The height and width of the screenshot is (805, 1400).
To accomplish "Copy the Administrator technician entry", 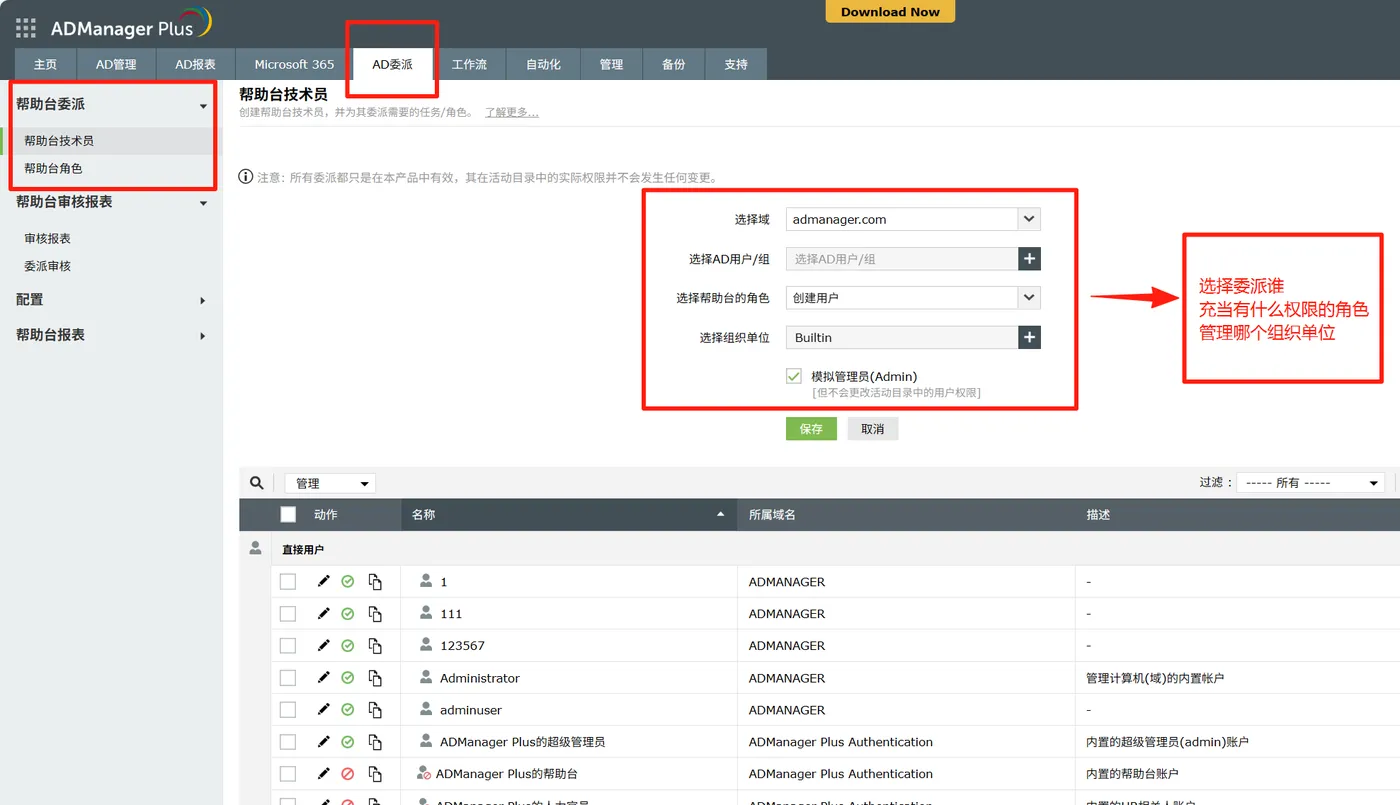I will (375, 678).
